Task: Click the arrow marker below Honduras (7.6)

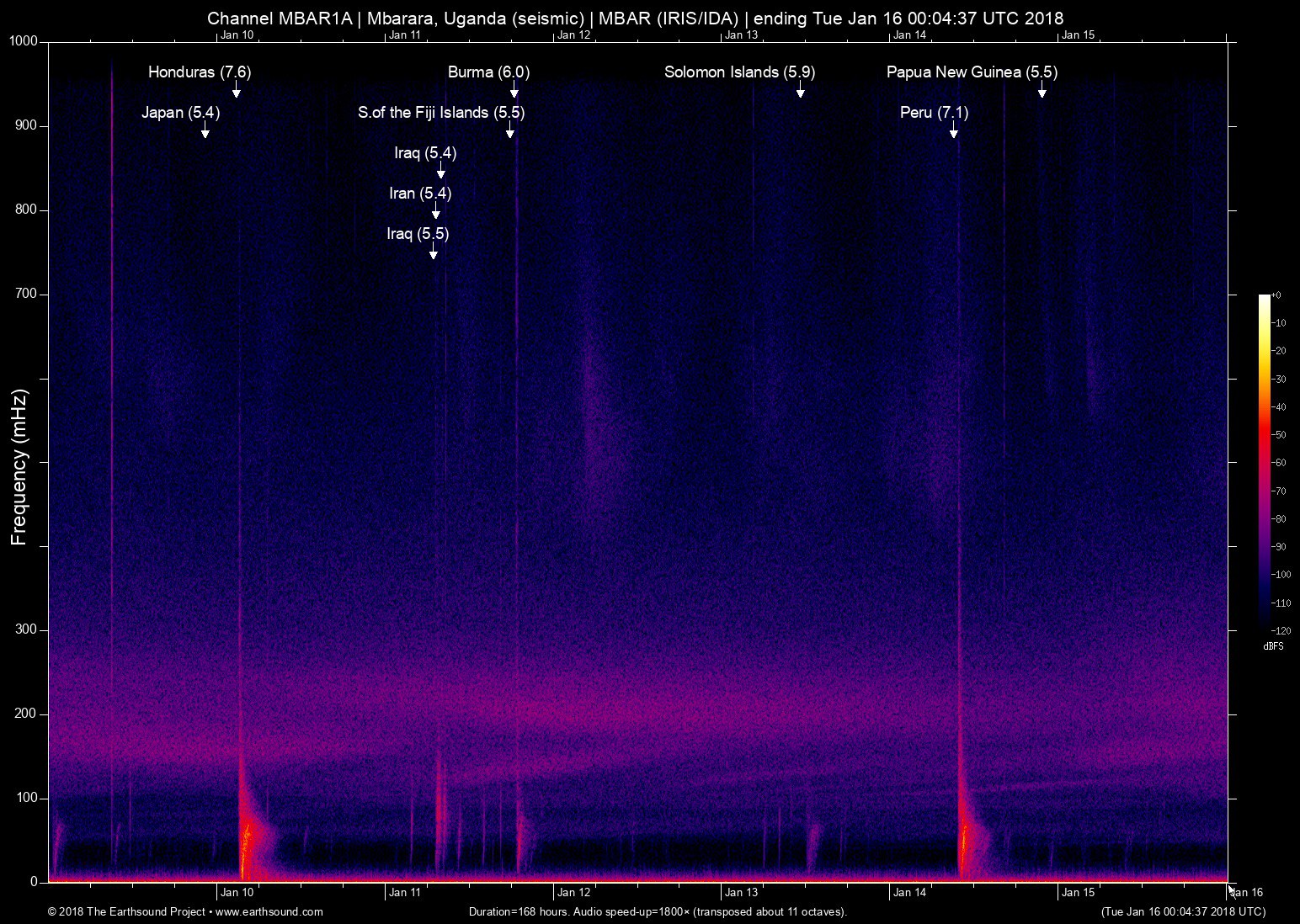Action: click(x=237, y=91)
